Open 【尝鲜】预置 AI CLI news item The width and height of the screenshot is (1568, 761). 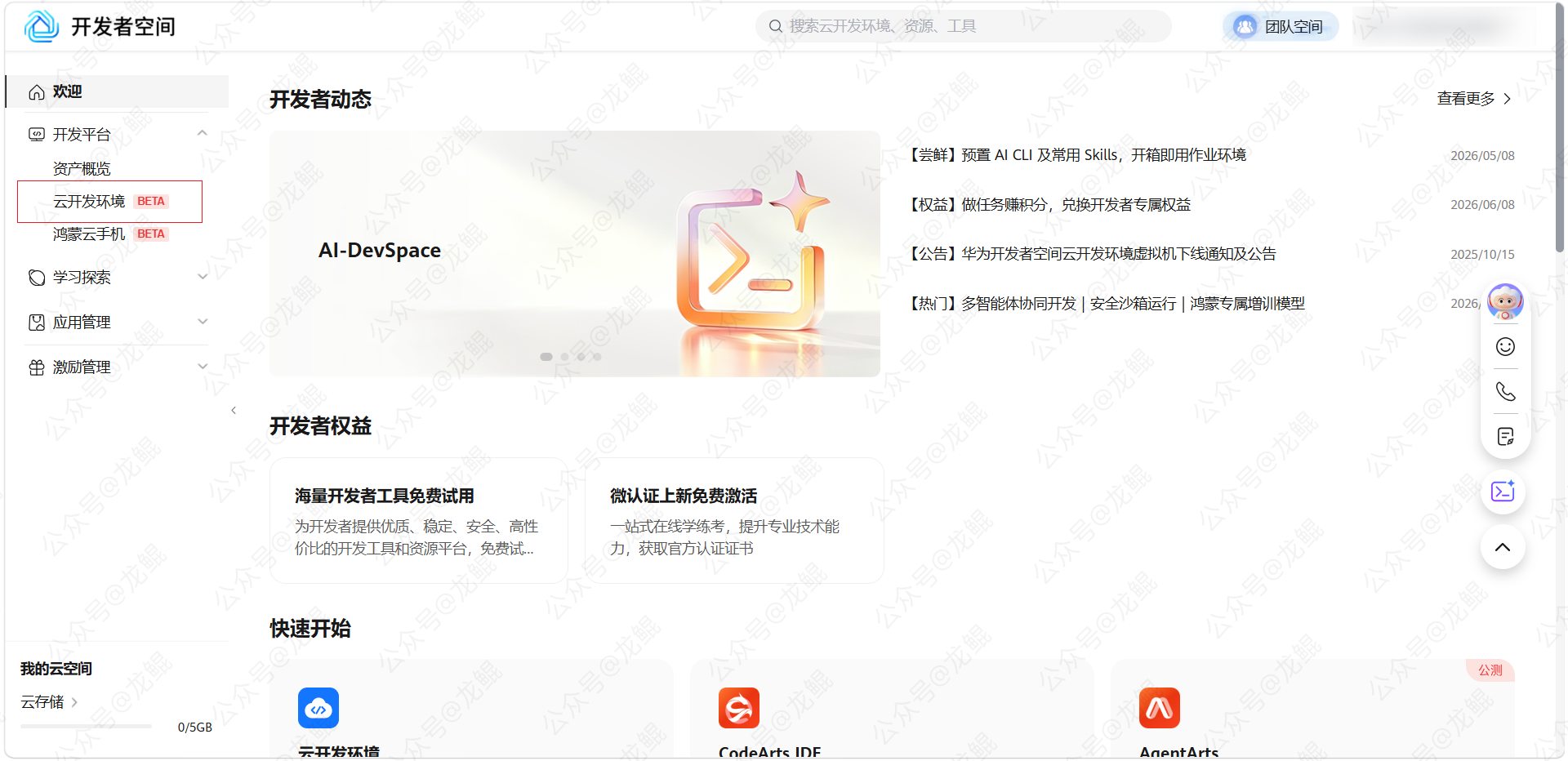pyautogui.click(x=1076, y=155)
